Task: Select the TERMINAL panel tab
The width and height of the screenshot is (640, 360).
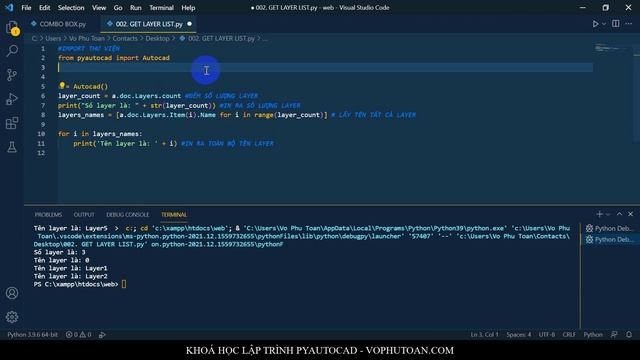Action: coord(174,215)
